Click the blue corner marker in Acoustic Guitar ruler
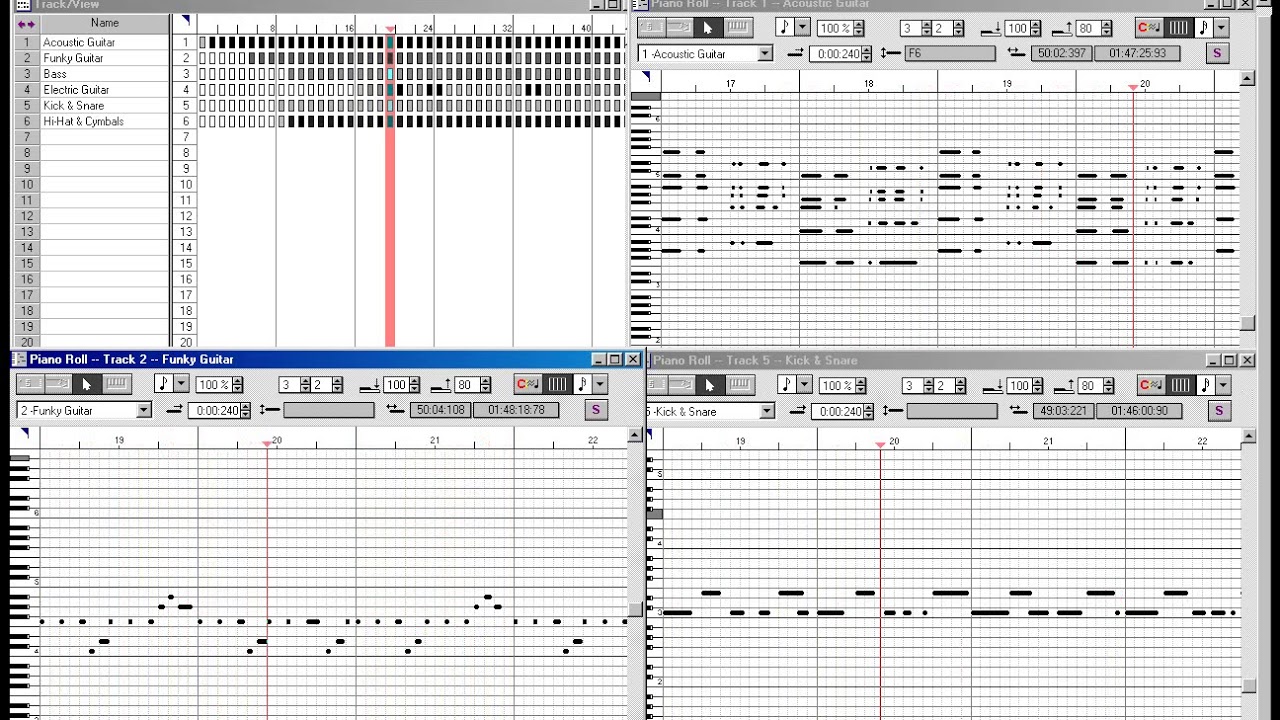 click(647, 76)
